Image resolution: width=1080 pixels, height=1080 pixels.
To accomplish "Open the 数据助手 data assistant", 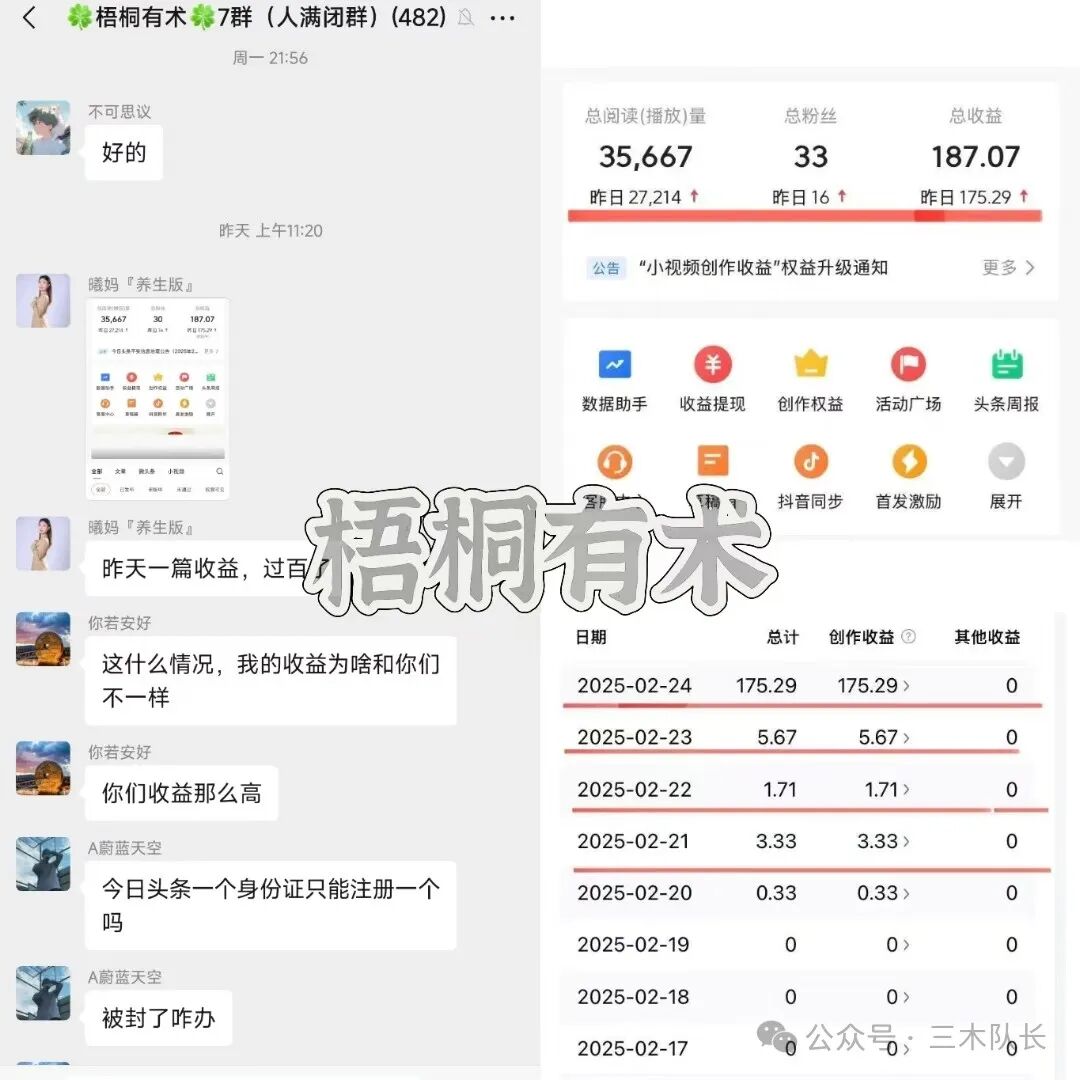I will pyautogui.click(x=614, y=377).
